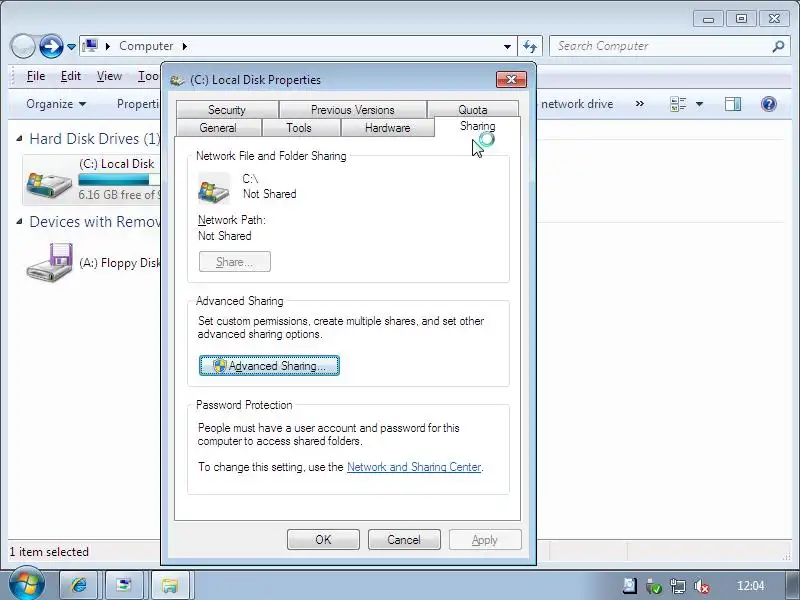
Task: Click the blue Help icon
Action: pyautogui.click(x=768, y=104)
